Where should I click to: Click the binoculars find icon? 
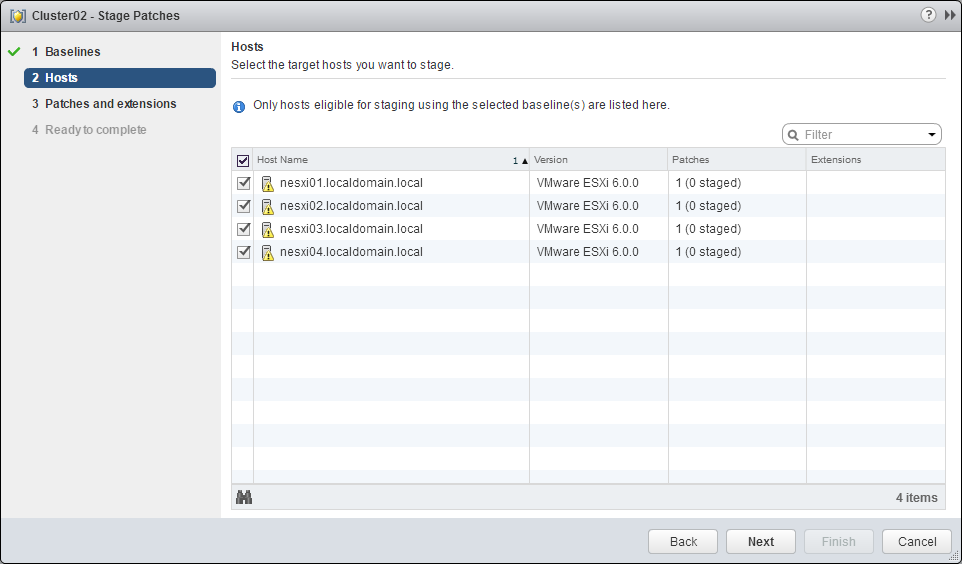coord(243,497)
